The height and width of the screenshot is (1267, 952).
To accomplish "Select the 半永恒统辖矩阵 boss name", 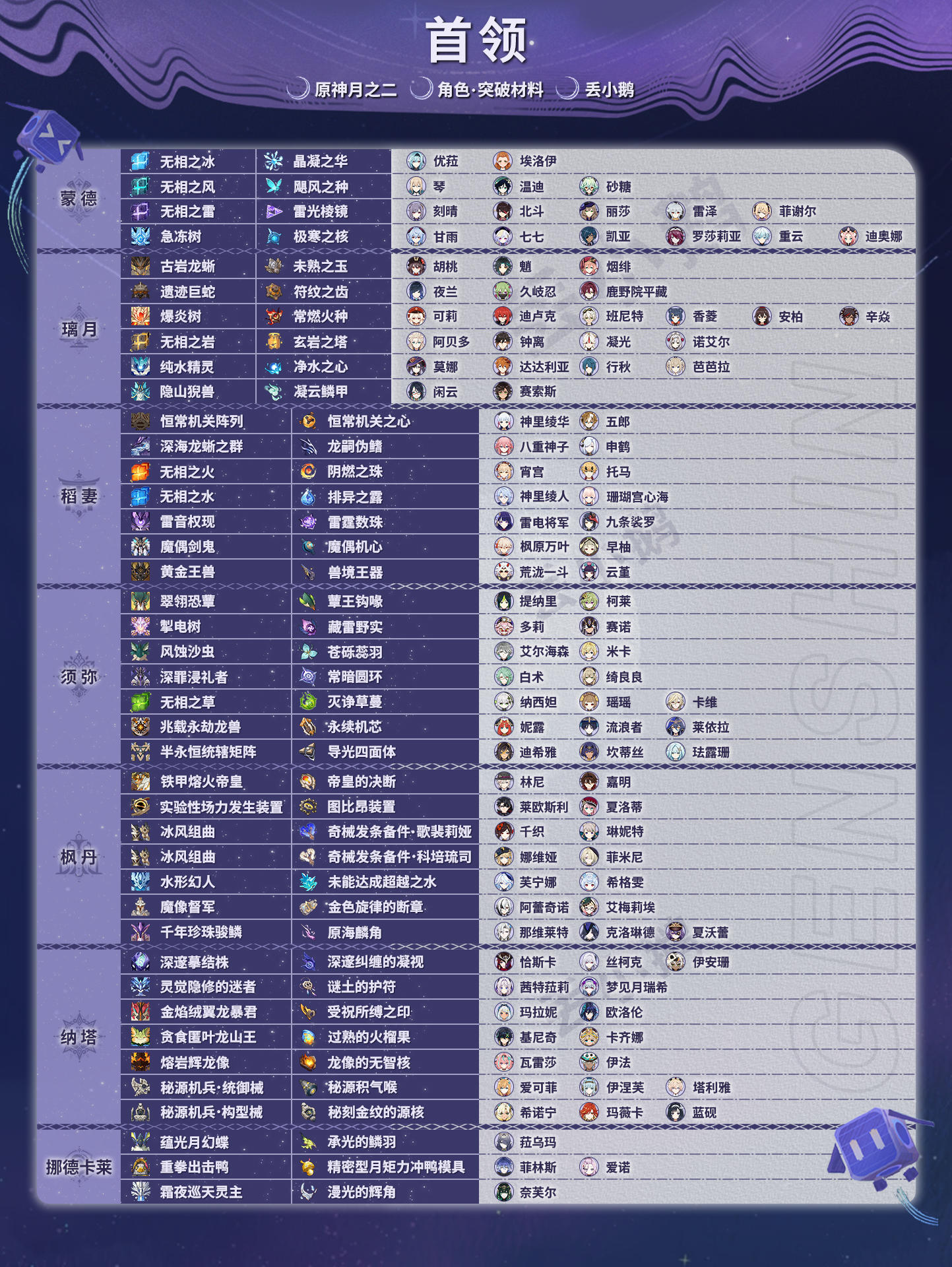I will coord(208,752).
